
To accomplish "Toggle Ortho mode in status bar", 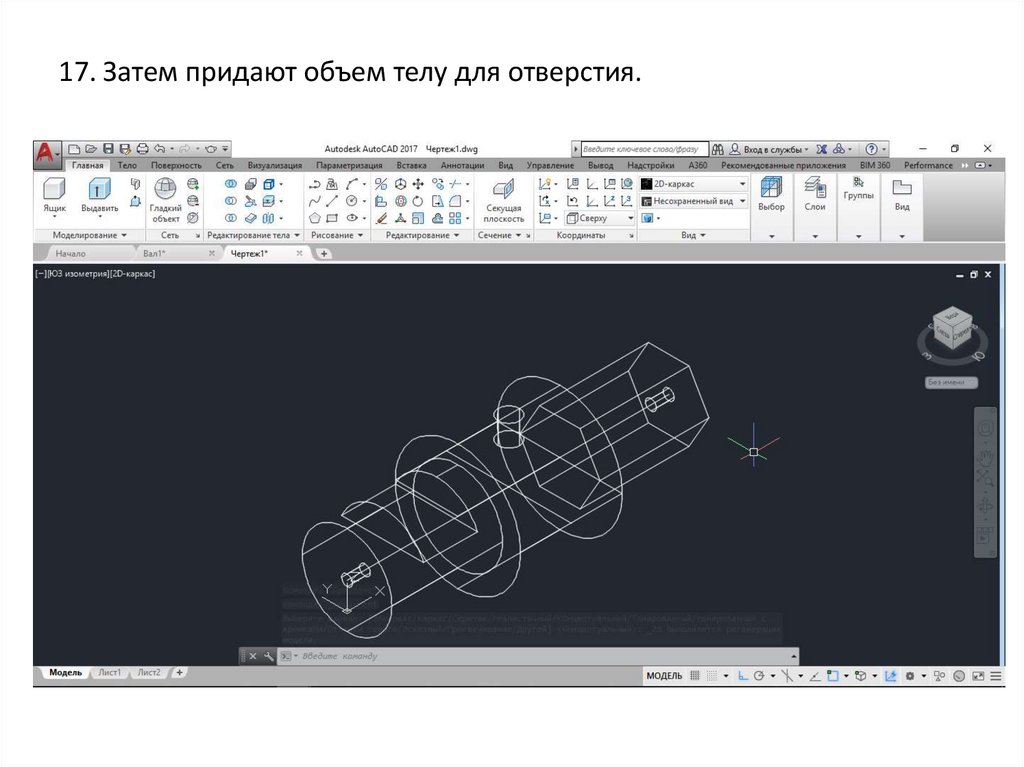I will click(743, 676).
